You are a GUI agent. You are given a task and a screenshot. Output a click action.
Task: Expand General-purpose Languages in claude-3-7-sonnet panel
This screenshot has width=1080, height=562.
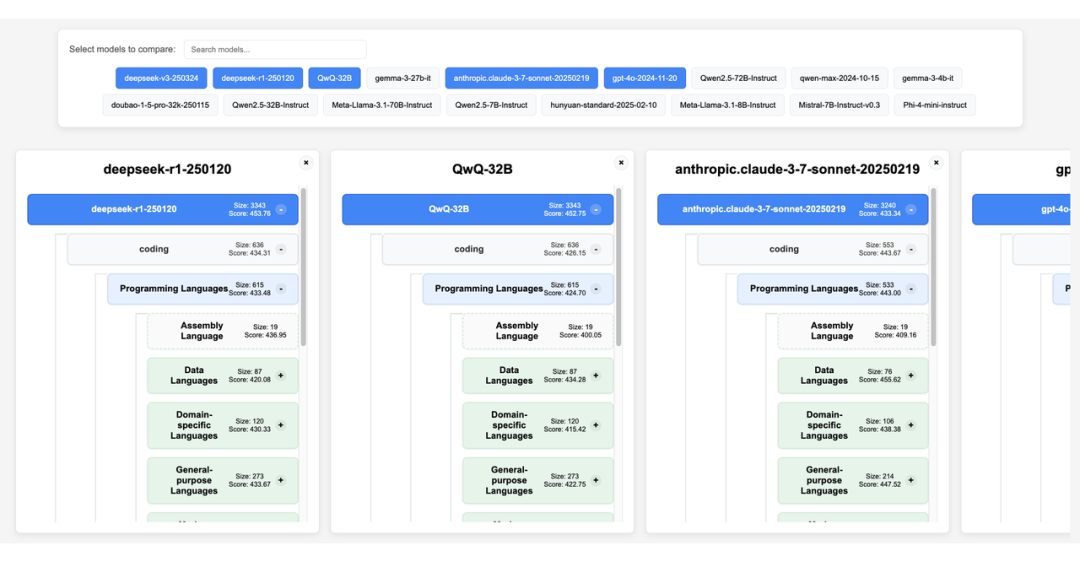[x=911, y=480]
